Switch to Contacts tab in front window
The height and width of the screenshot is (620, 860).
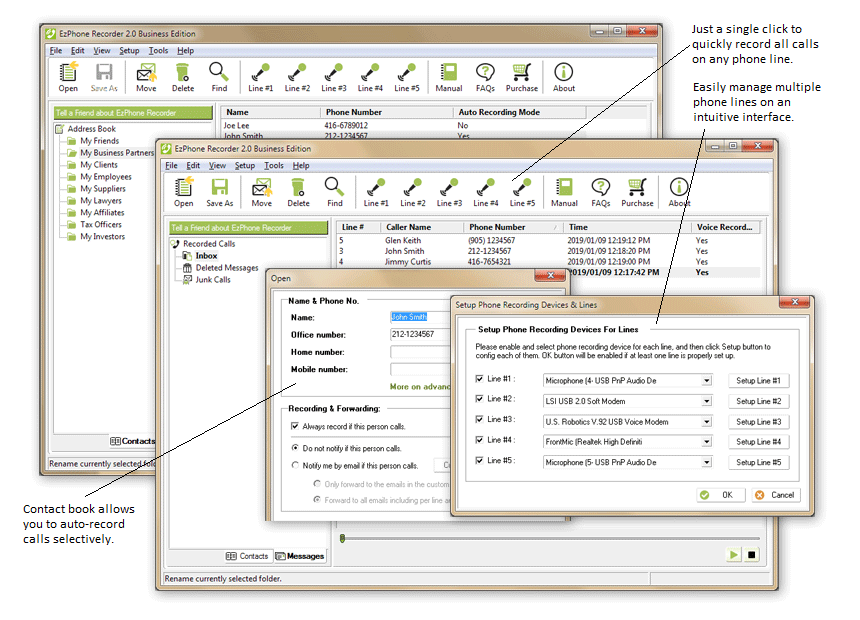pyautogui.click(x=247, y=556)
